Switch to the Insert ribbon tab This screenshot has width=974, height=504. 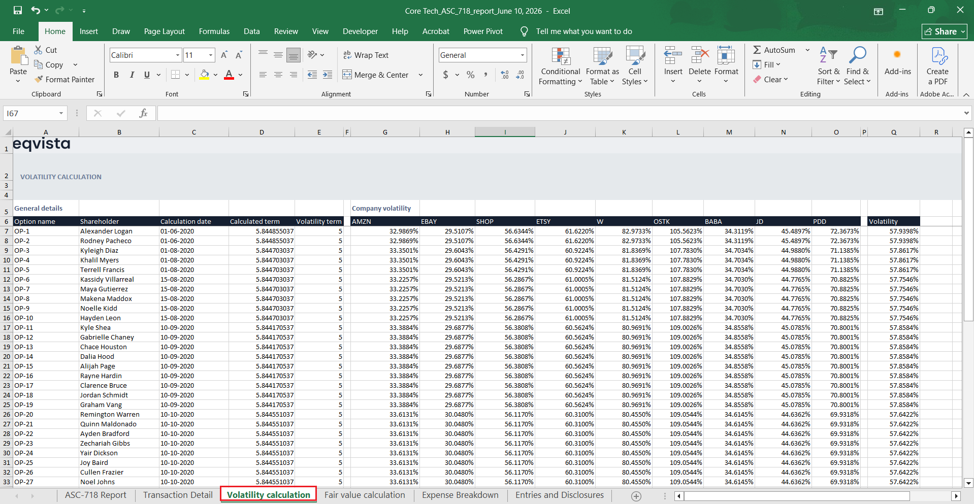pyautogui.click(x=89, y=31)
